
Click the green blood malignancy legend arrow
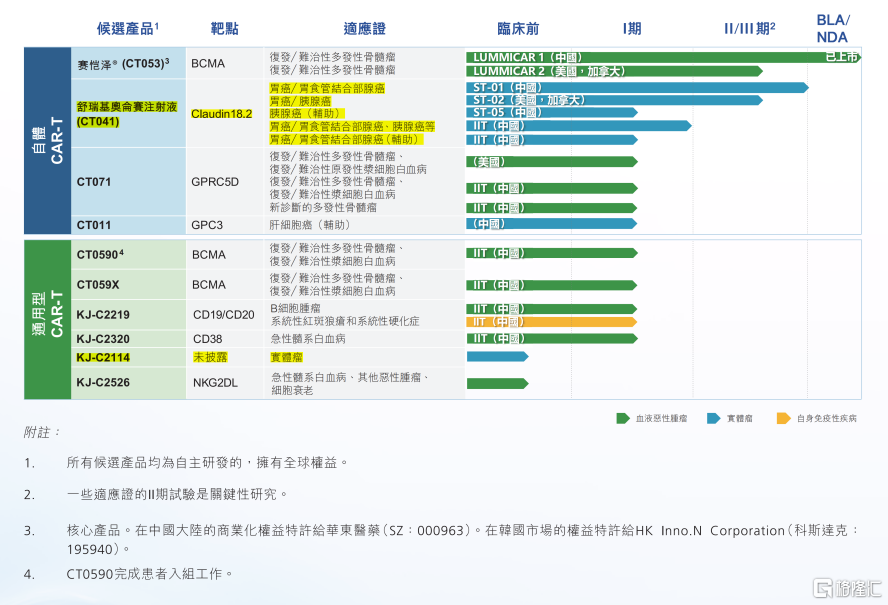coord(622,419)
